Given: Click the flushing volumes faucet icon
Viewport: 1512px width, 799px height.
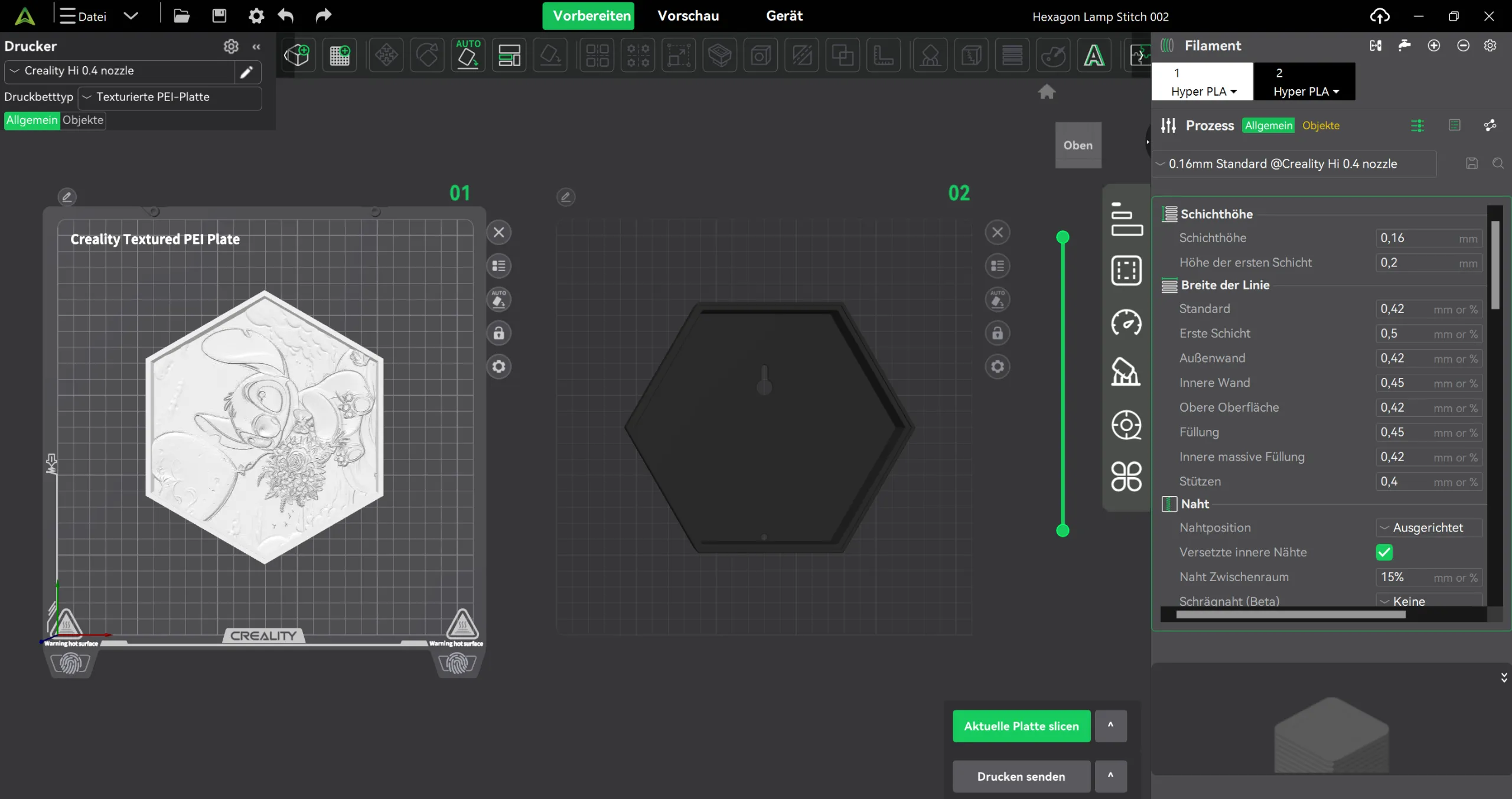Looking at the screenshot, I should (x=1405, y=45).
